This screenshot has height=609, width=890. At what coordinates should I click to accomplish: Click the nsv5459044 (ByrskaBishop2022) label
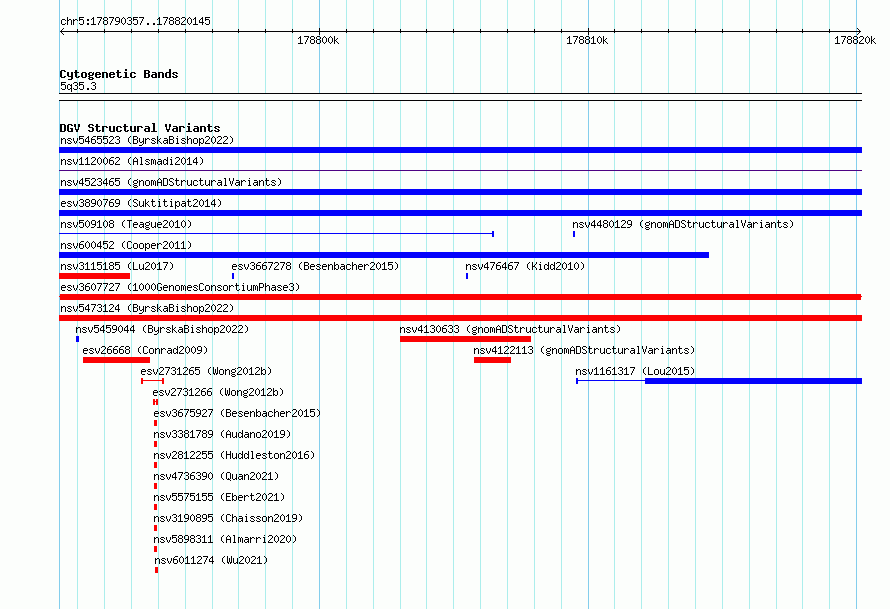(x=162, y=329)
